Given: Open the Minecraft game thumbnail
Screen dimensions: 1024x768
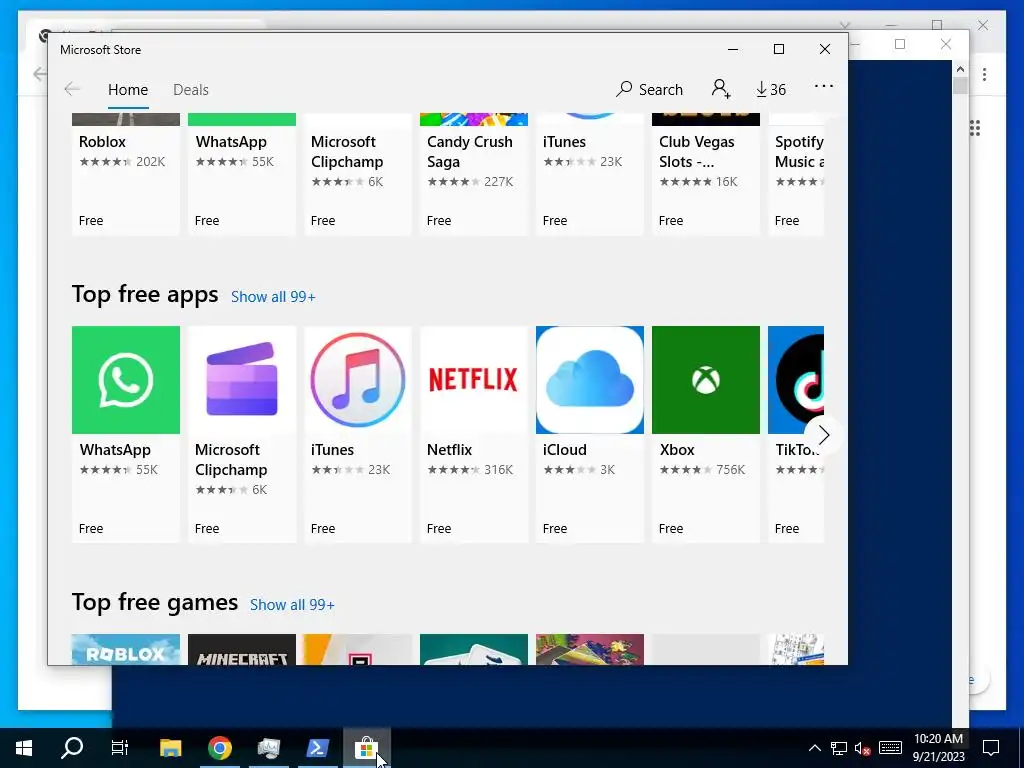Looking at the screenshot, I should (242, 650).
